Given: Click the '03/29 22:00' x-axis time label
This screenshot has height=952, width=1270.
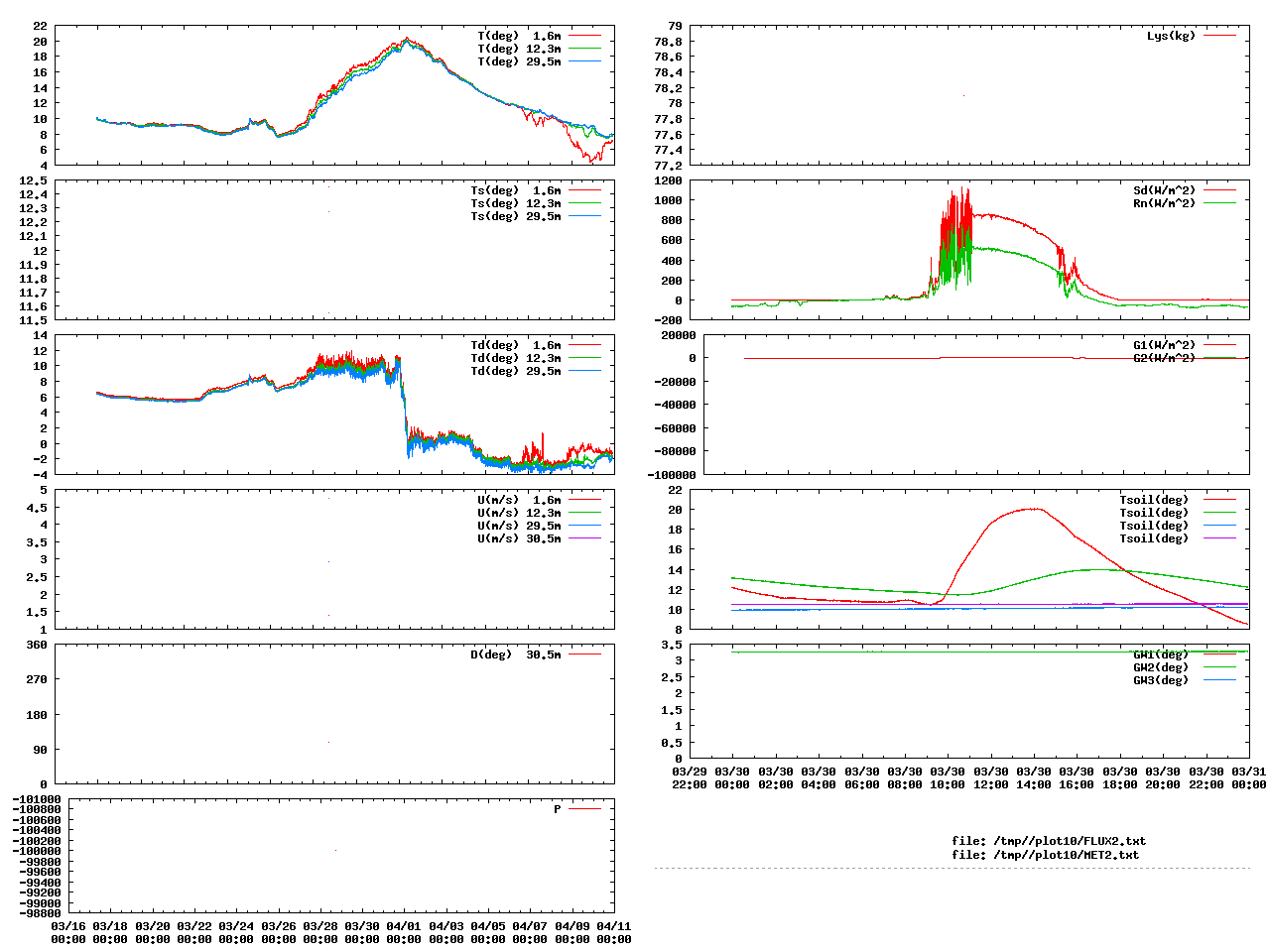Looking at the screenshot, I should coord(690,777).
